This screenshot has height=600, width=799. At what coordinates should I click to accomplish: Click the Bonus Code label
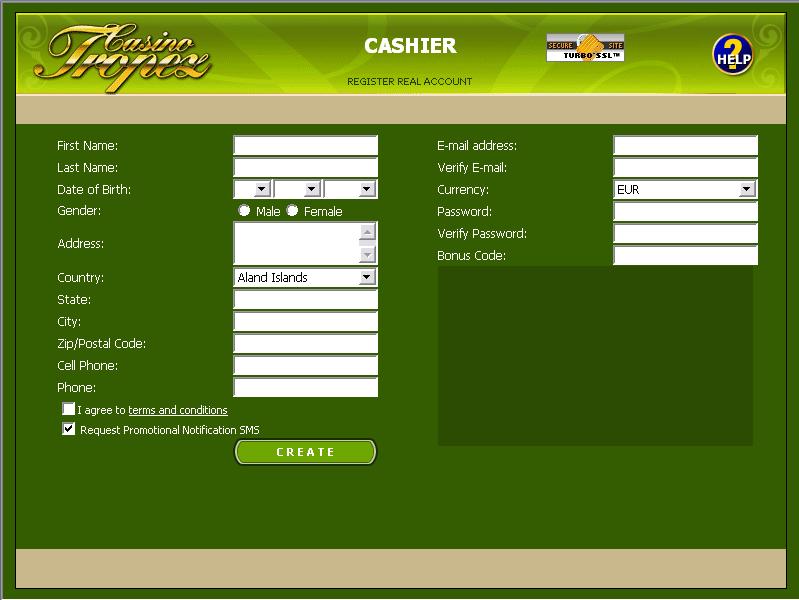click(x=471, y=255)
